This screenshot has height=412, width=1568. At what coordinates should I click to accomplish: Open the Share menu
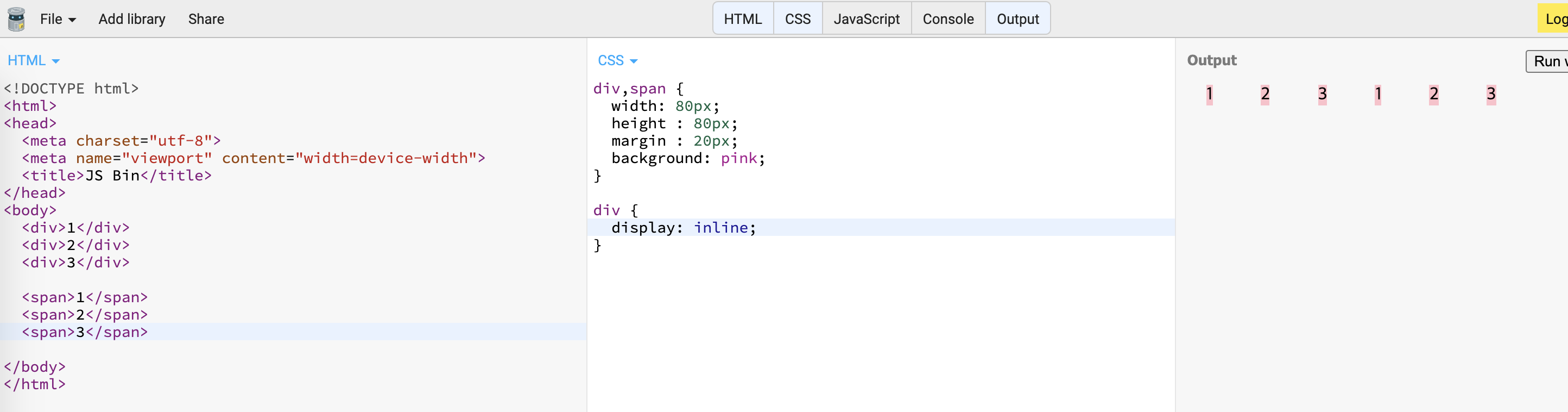click(x=206, y=19)
